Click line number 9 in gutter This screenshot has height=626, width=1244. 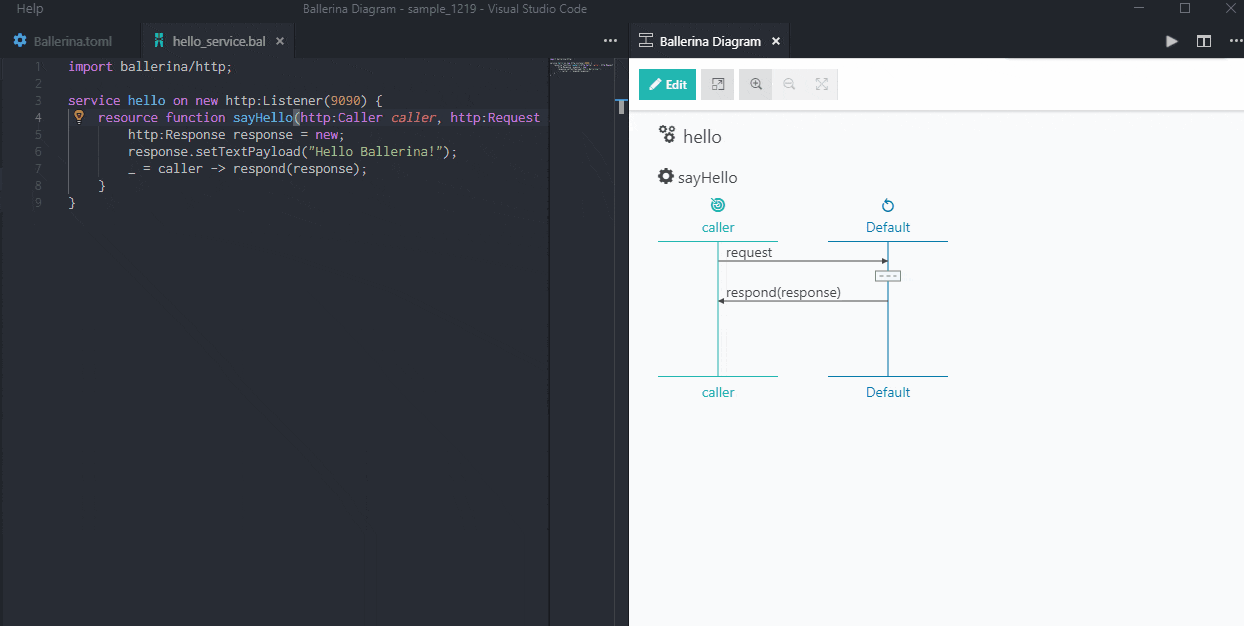pyautogui.click(x=38, y=203)
